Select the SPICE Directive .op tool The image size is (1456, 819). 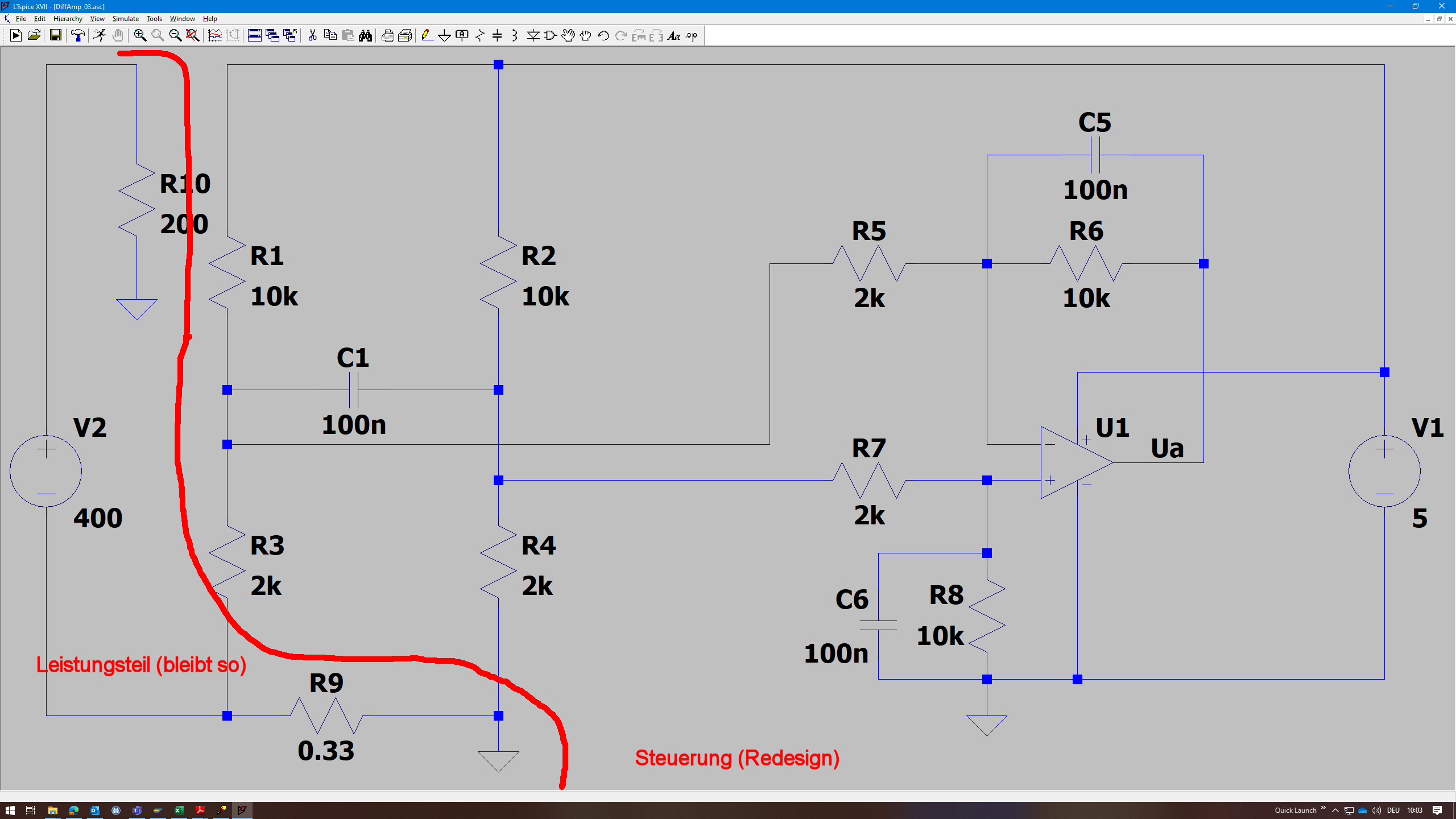tap(692, 36)
